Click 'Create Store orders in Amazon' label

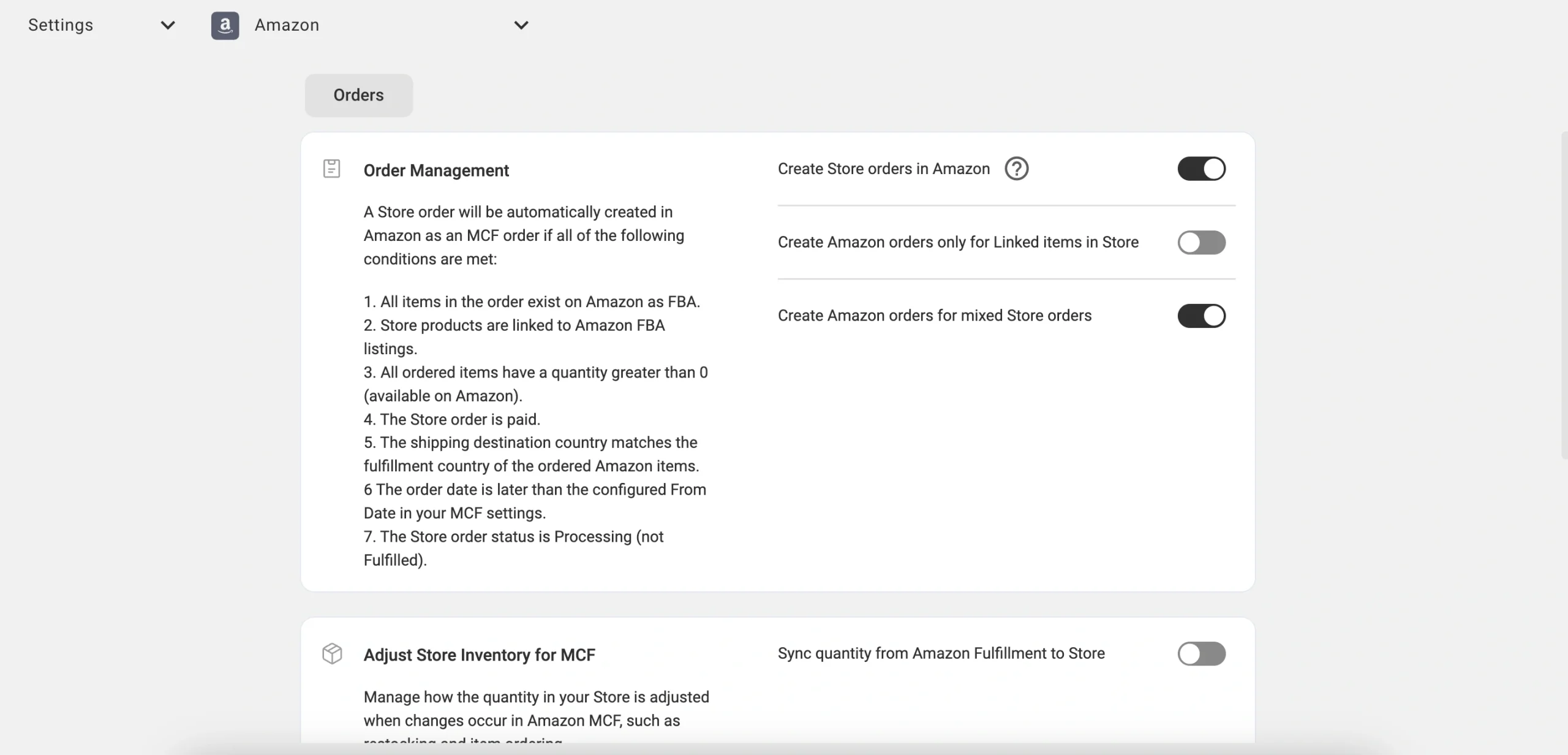point(884,169)
